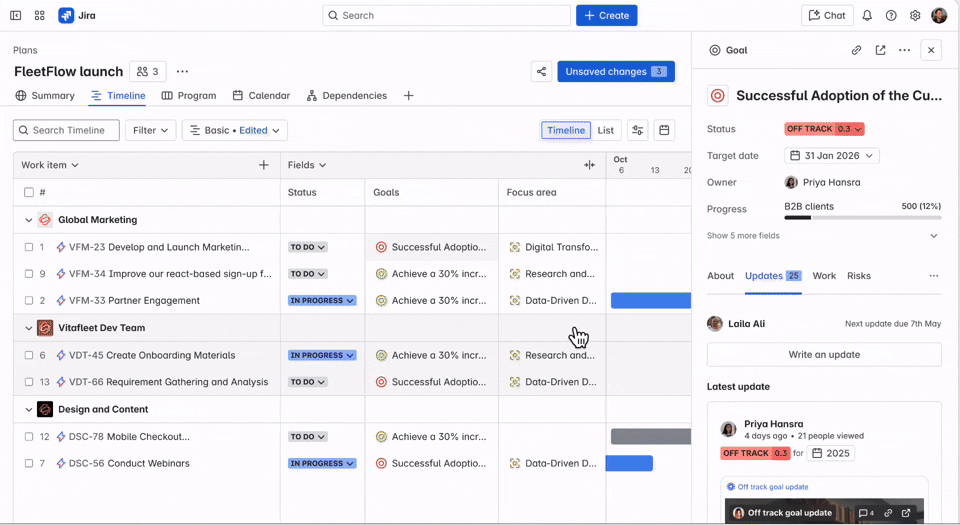Switch to the Dependencies tab
This screenshot has height=525, width=960.
tap(347, 95)
